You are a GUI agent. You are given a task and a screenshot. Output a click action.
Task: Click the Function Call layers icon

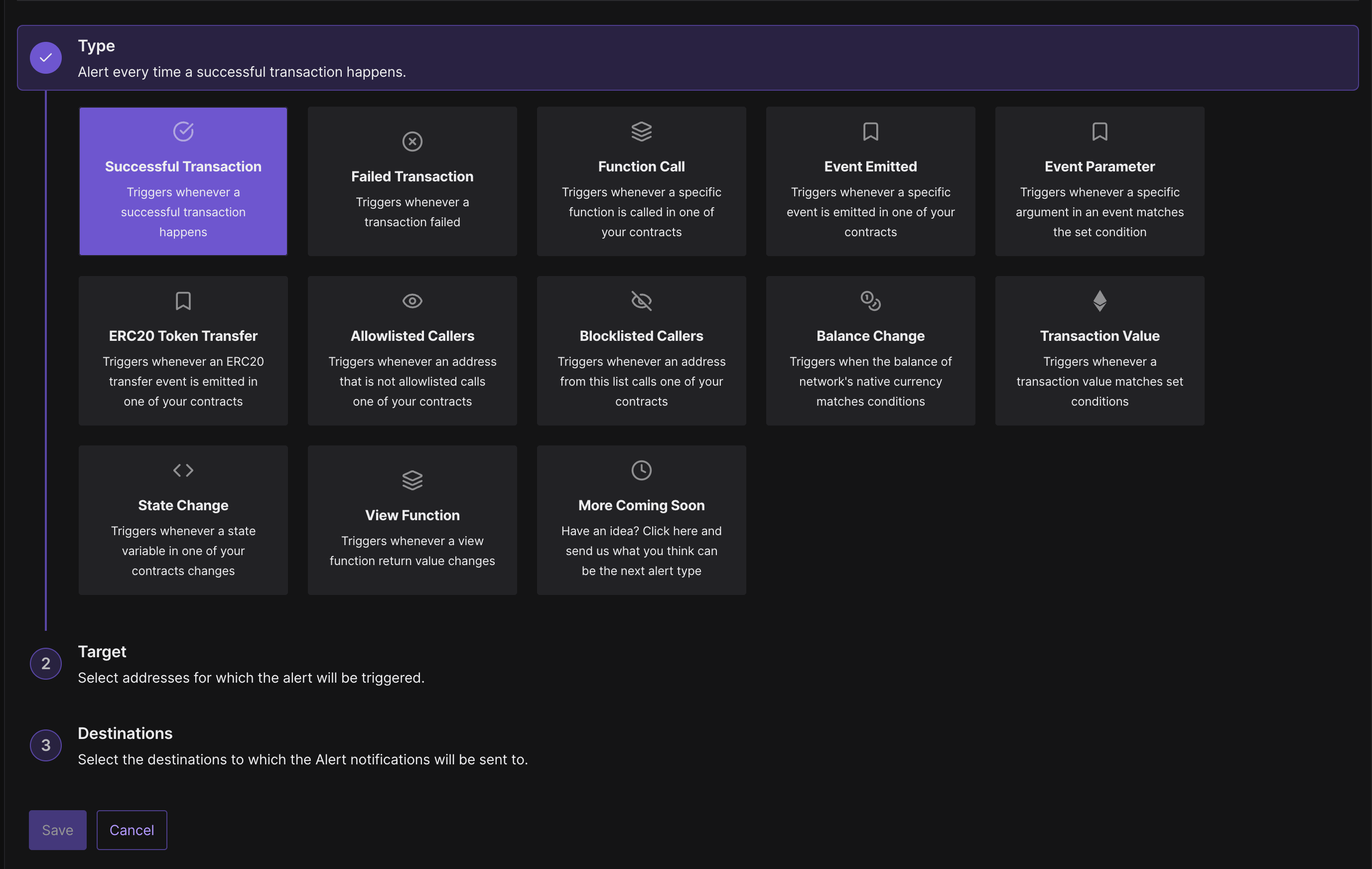(x=641, y=131)
